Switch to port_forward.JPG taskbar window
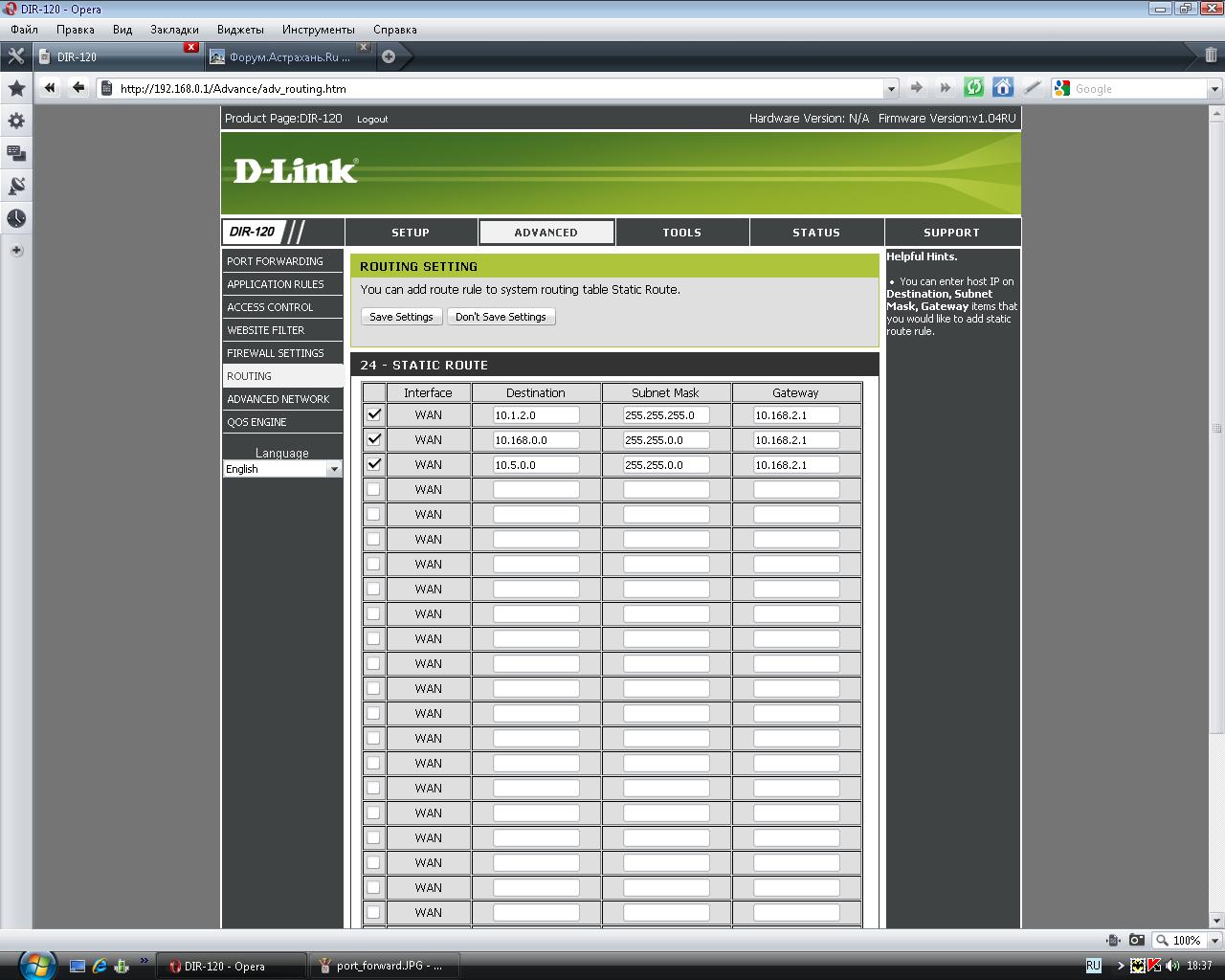The width and height of the screenshot is (1225, 980). point(386,966)
